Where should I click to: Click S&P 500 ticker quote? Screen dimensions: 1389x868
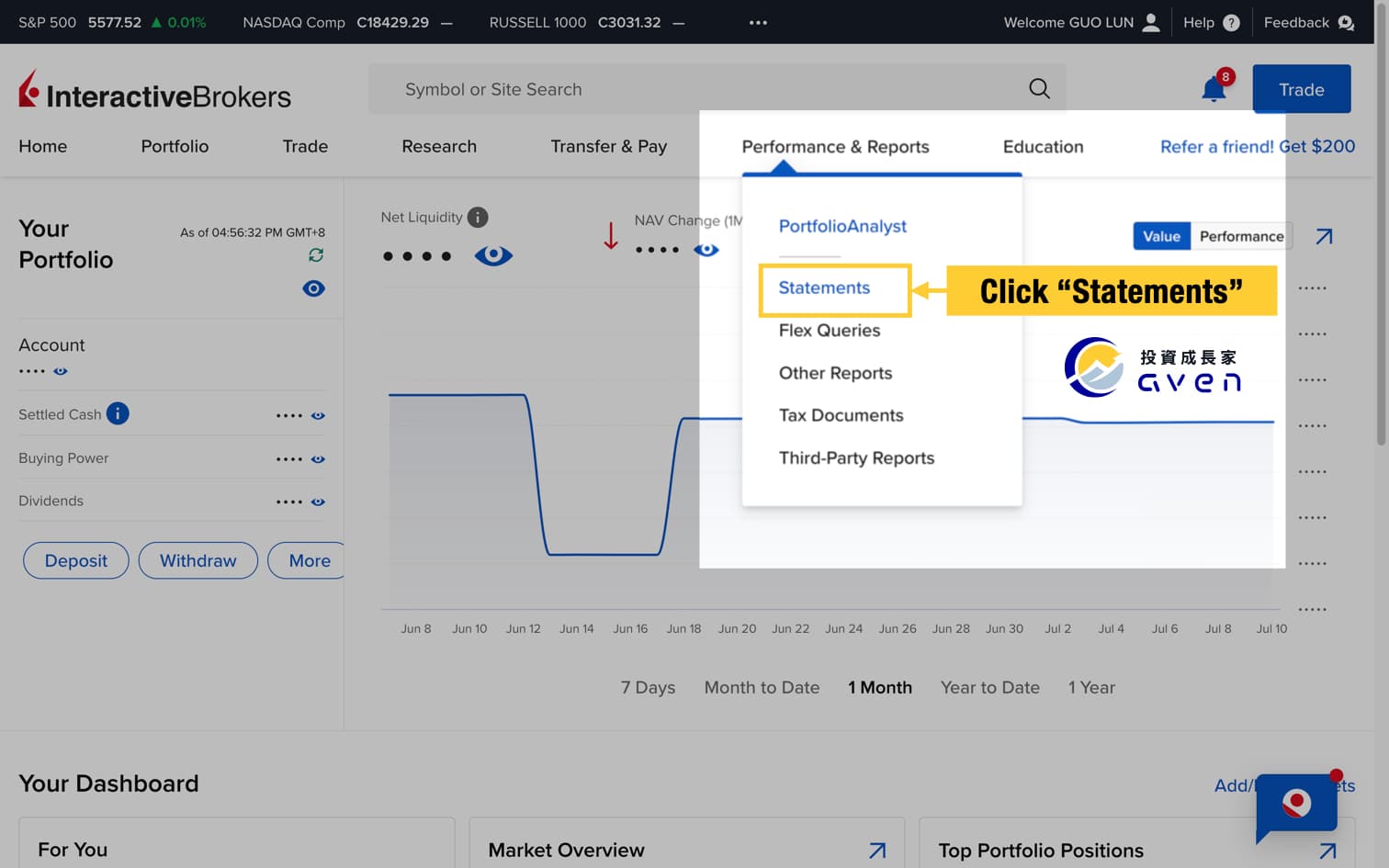(112, 22)
